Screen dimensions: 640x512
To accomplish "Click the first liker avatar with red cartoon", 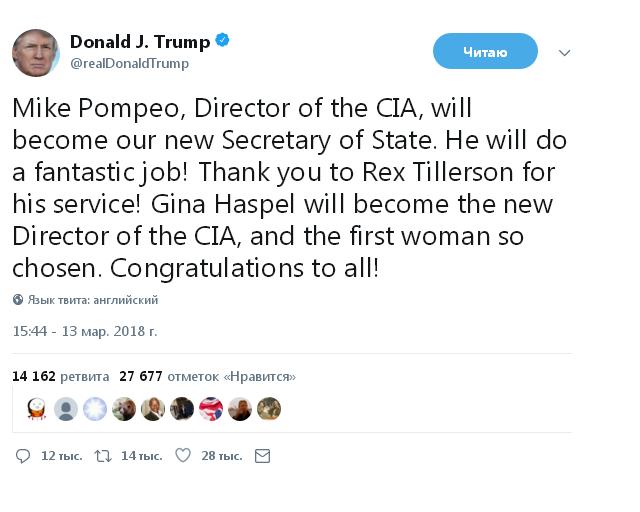I will (x=37, y=408).
